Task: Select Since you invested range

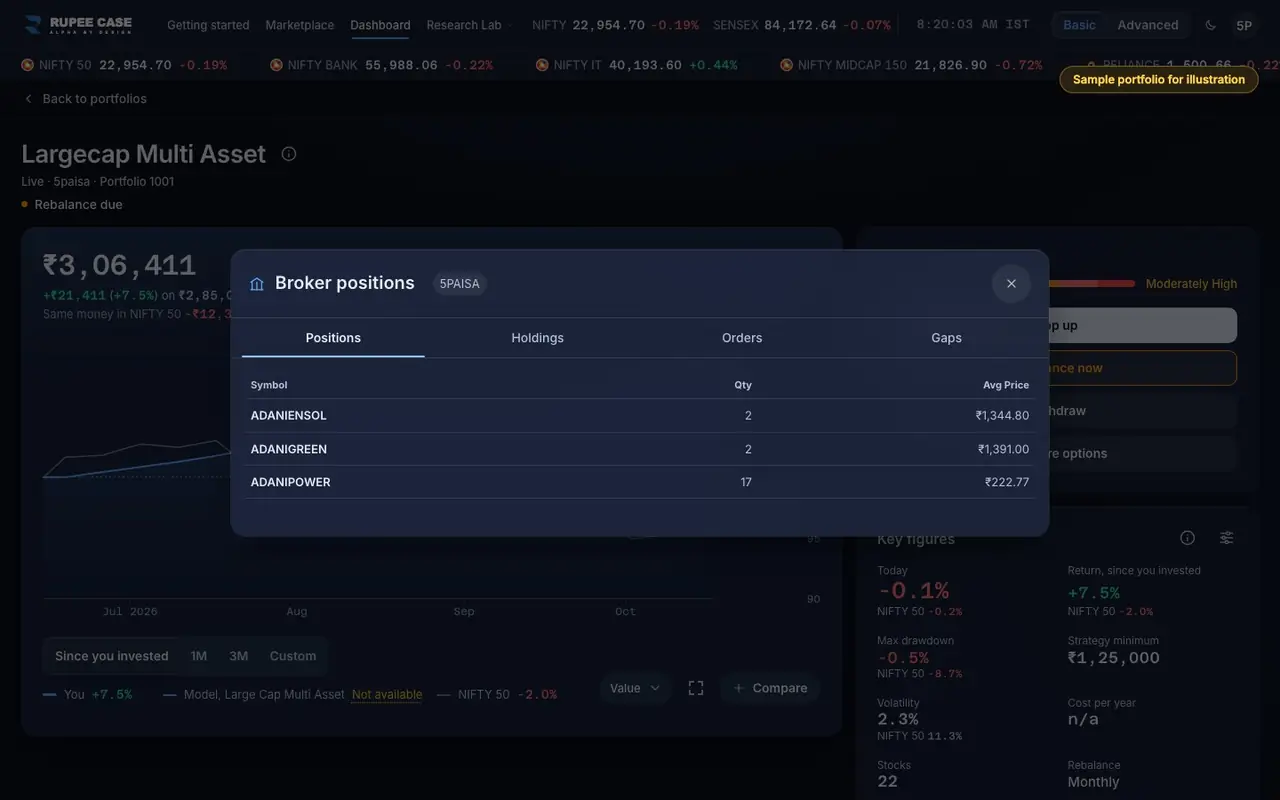Action: pos(112,656)
